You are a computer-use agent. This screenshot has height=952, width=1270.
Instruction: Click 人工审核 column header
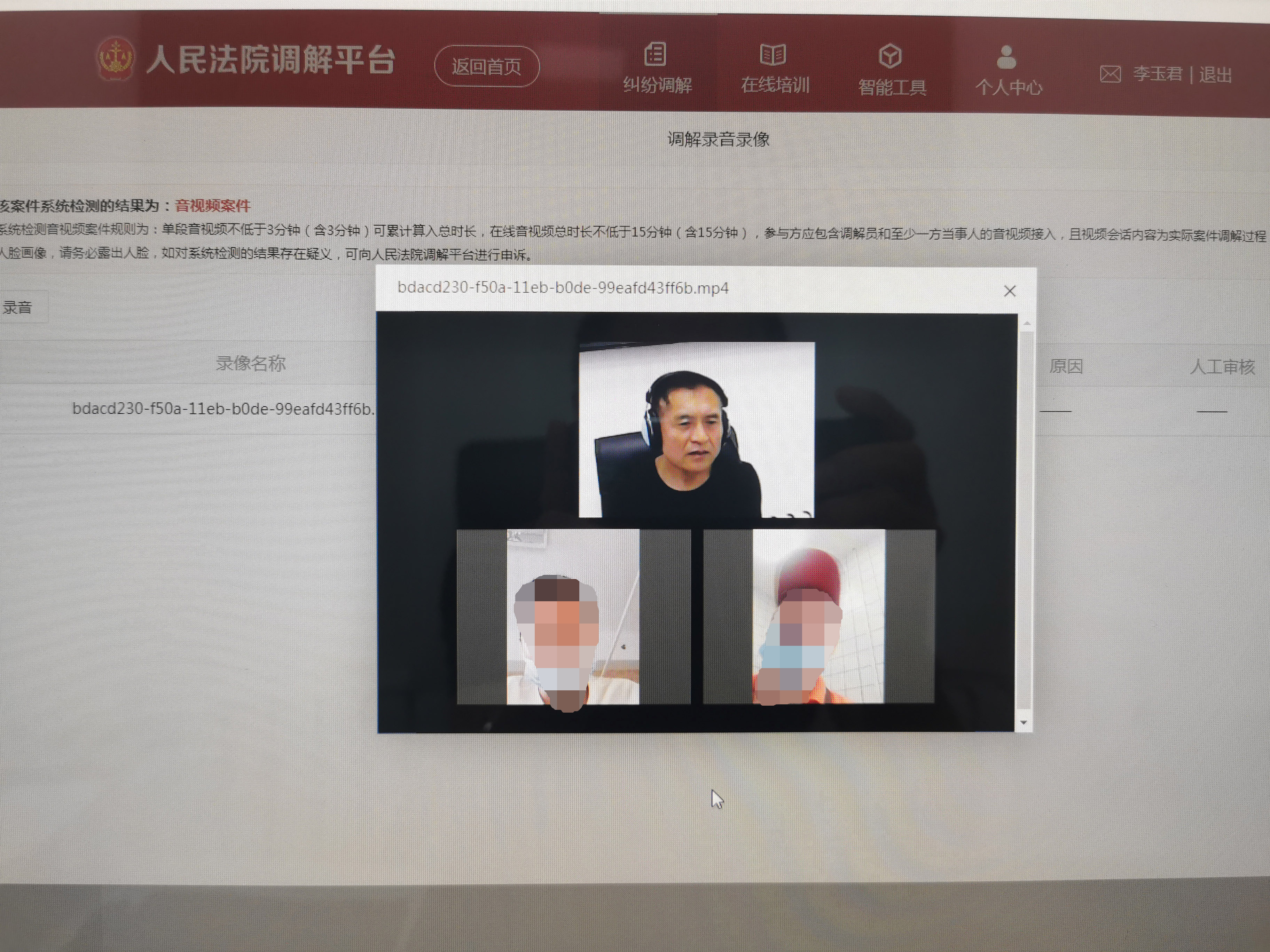1222,367
